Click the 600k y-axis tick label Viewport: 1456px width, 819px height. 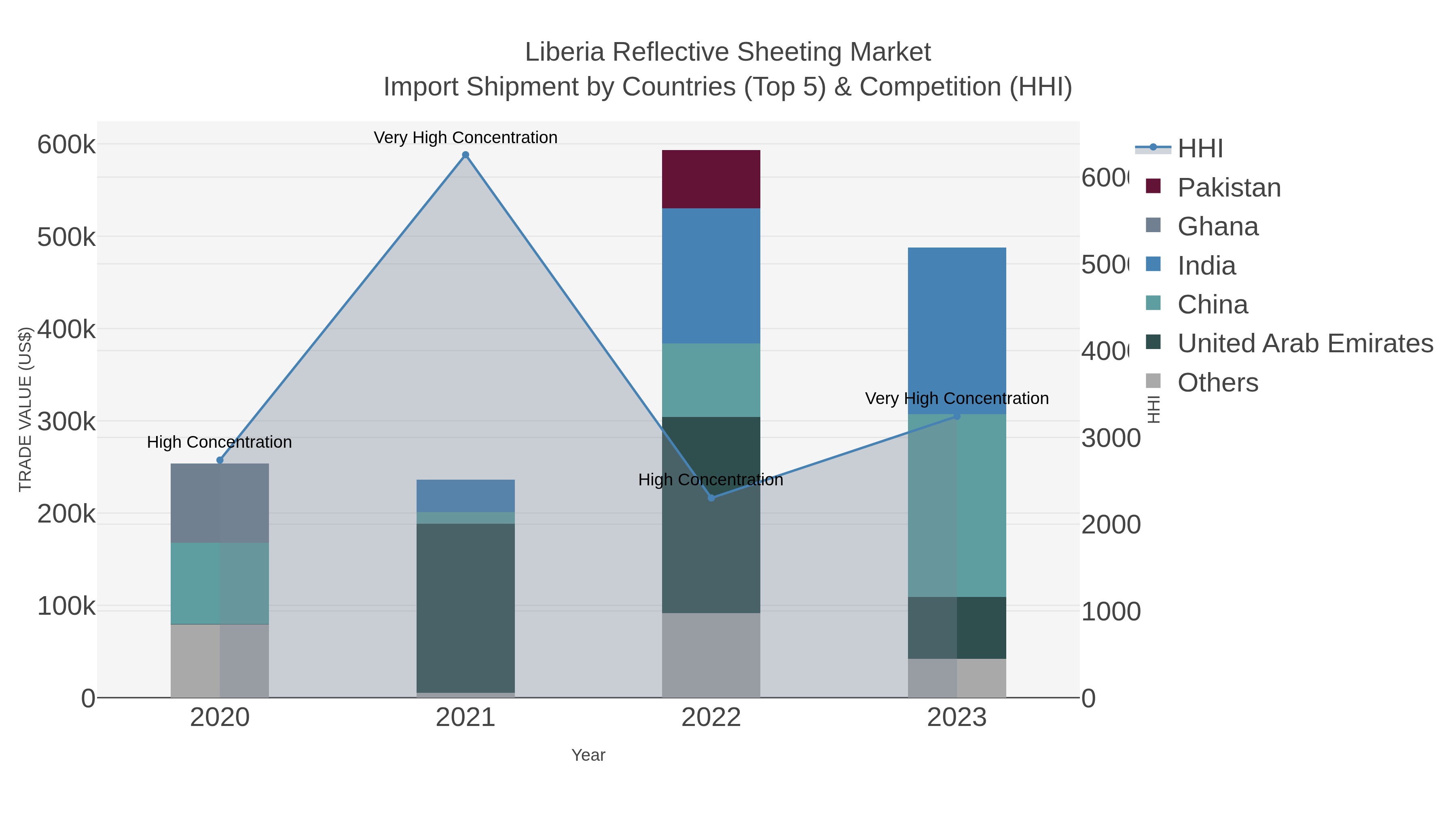[67, 145]
